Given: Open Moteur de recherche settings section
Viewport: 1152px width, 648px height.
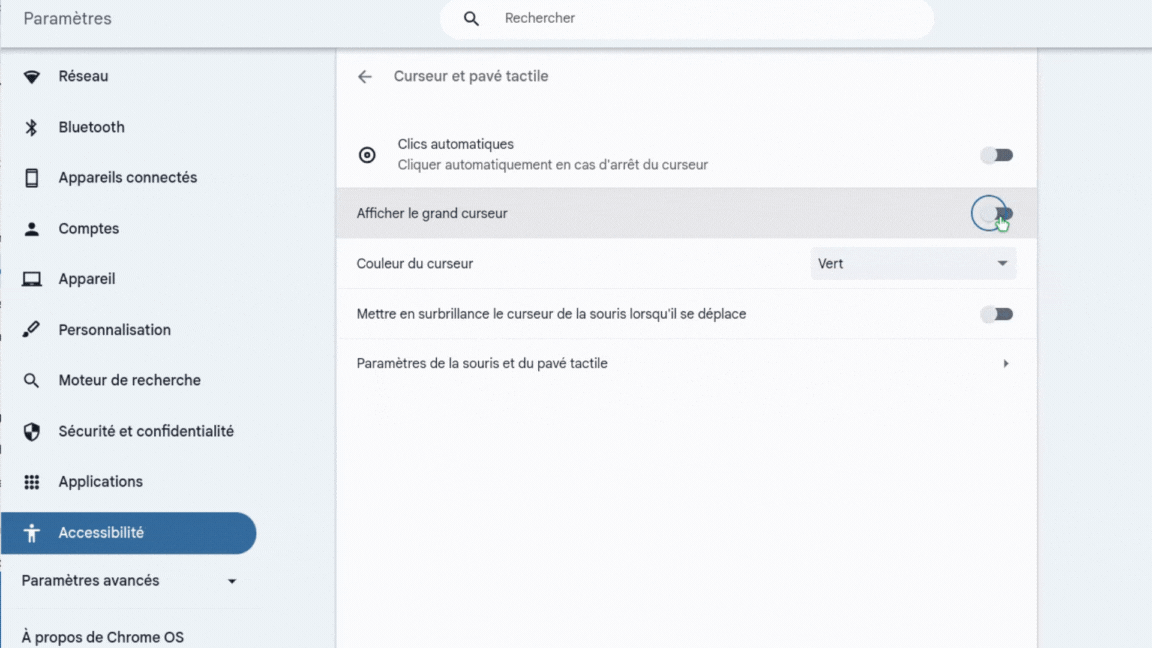Looking at the screenshot, I should point(129,380).
